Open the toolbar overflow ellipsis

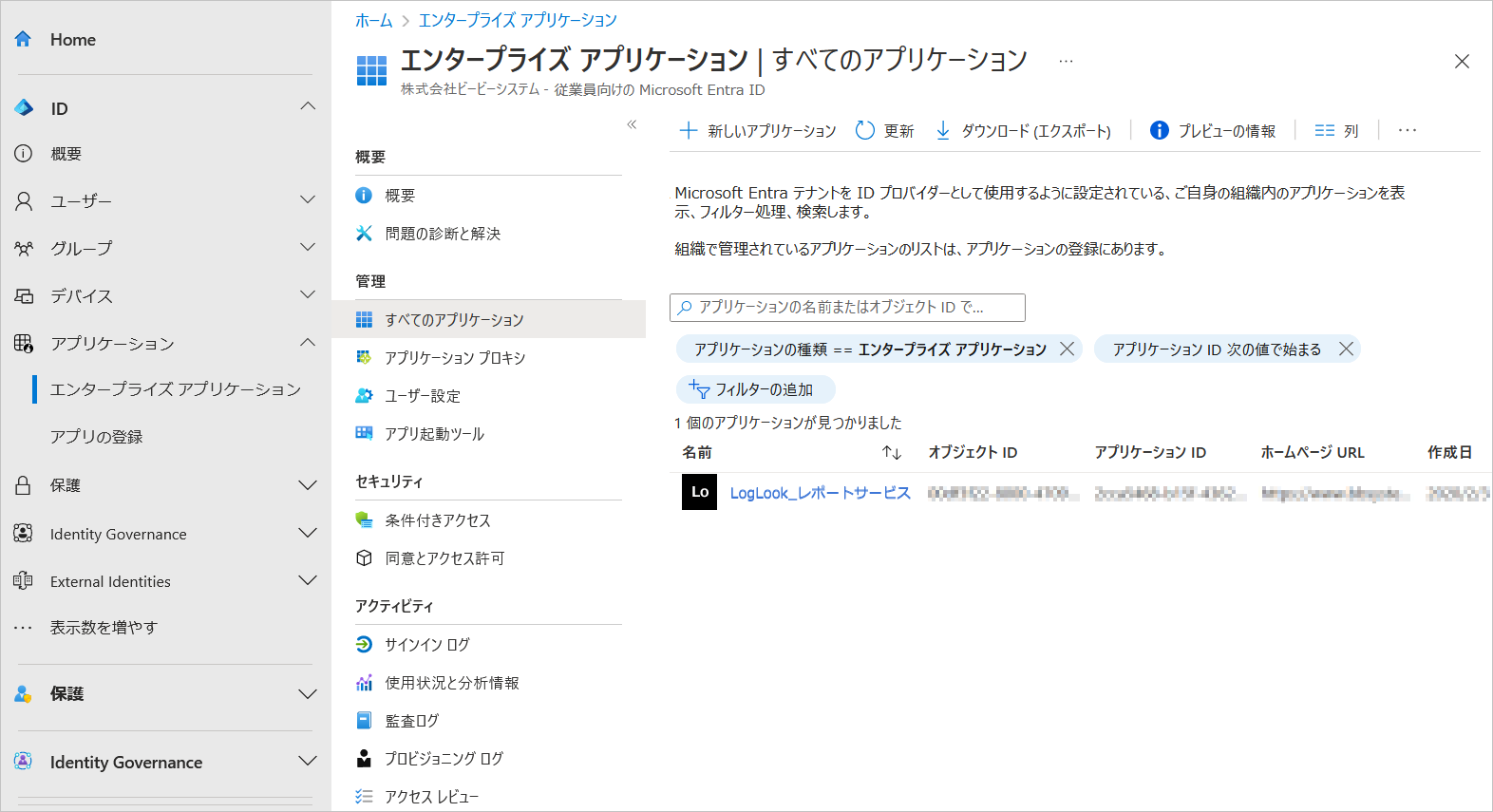(1408, 131)
